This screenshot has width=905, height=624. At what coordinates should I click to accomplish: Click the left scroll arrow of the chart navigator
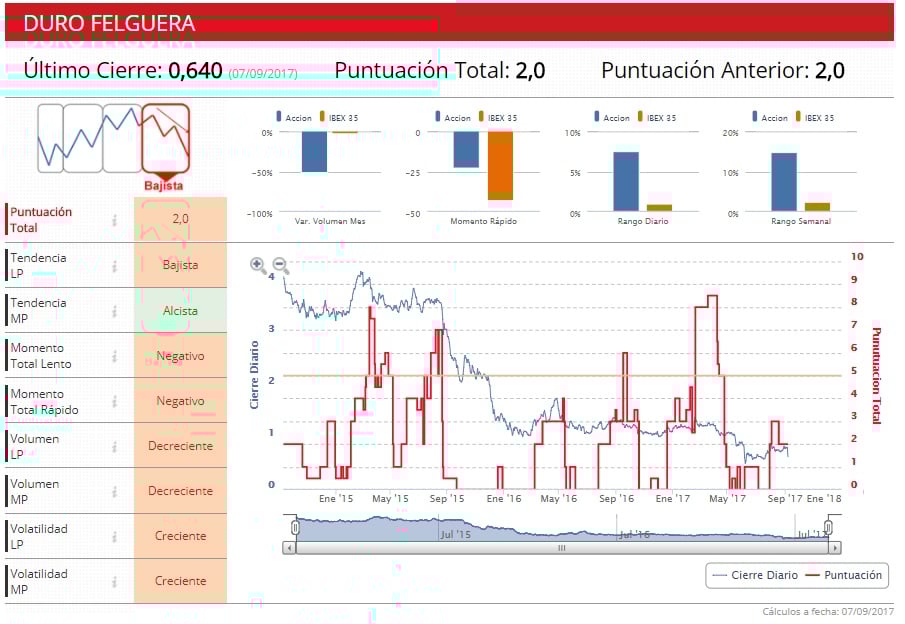(x=289, y=547)
